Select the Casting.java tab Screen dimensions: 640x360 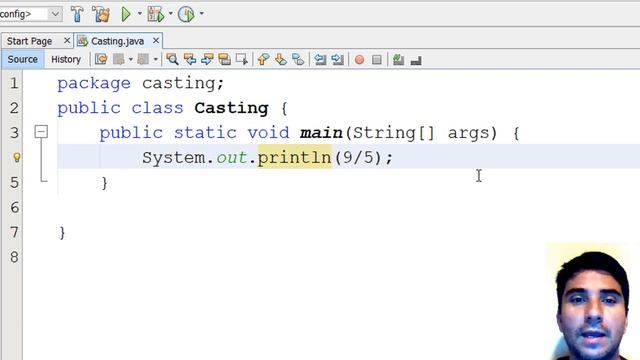click(118, 41)
